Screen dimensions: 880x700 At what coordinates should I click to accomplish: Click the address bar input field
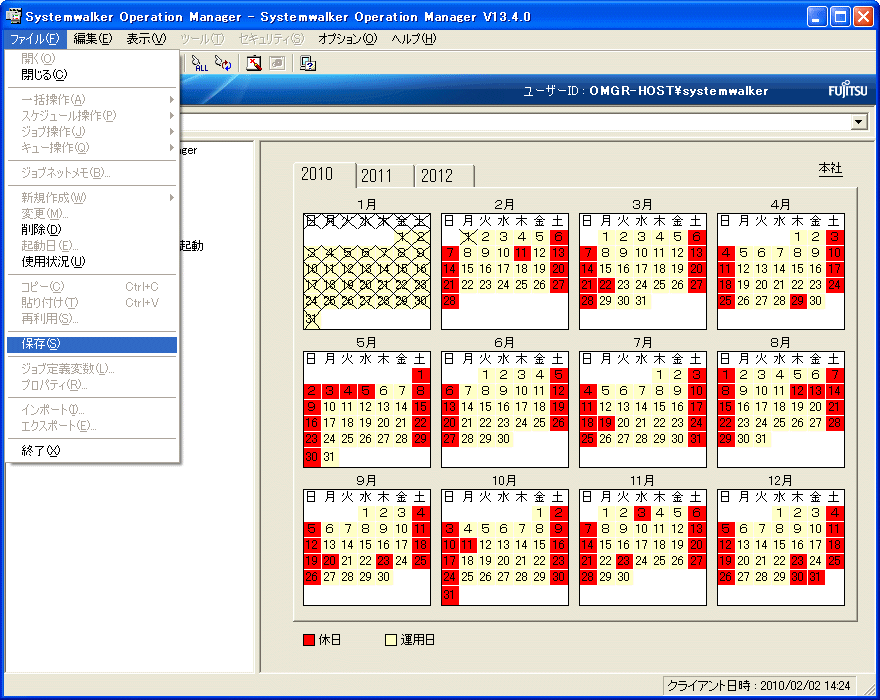click(x=516, y=122)
